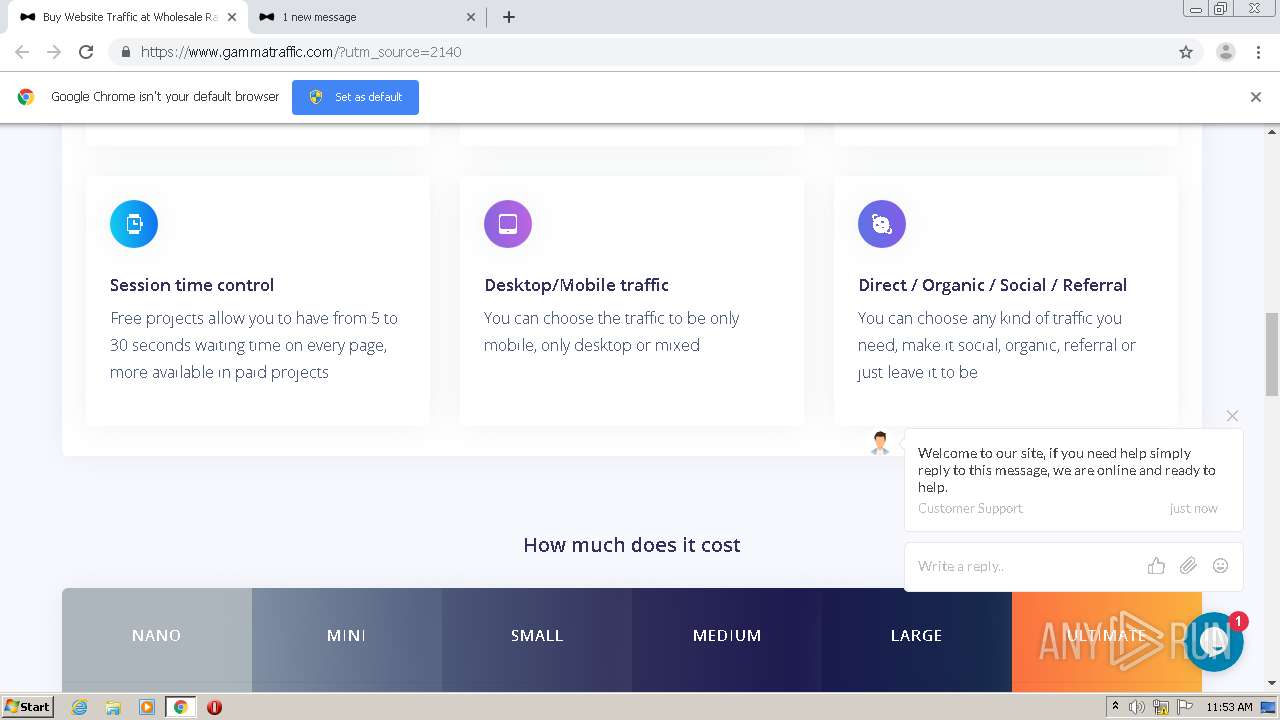
Task: Select the ULTIMATE pricing plan
Action: click(1106, 636)
